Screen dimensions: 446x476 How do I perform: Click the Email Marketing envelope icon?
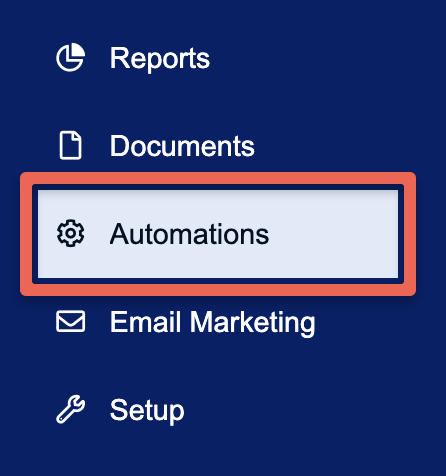pos(70,321)
